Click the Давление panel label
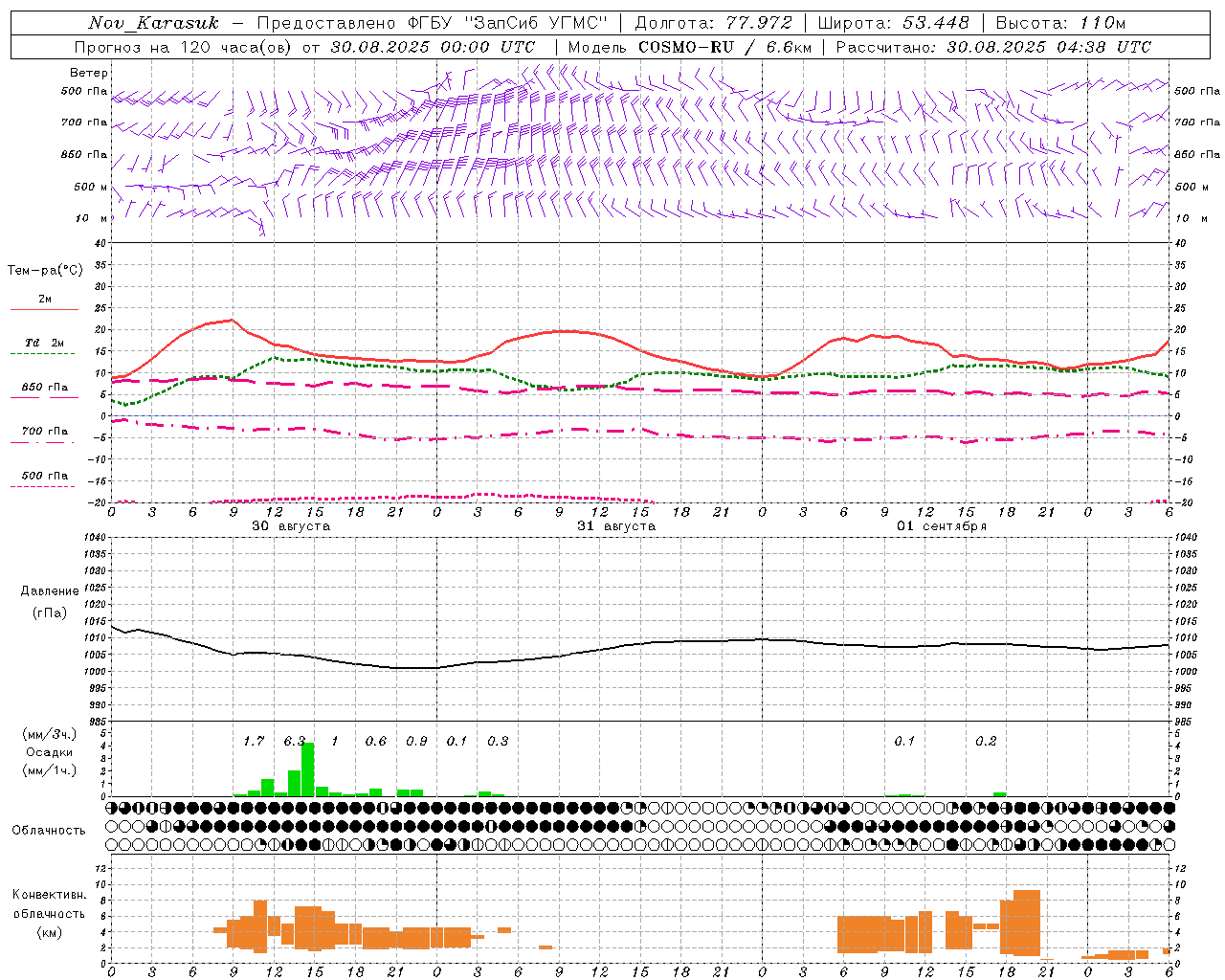Image resolution: width=1225 pixels, height=980 pixels. point(50,591)
